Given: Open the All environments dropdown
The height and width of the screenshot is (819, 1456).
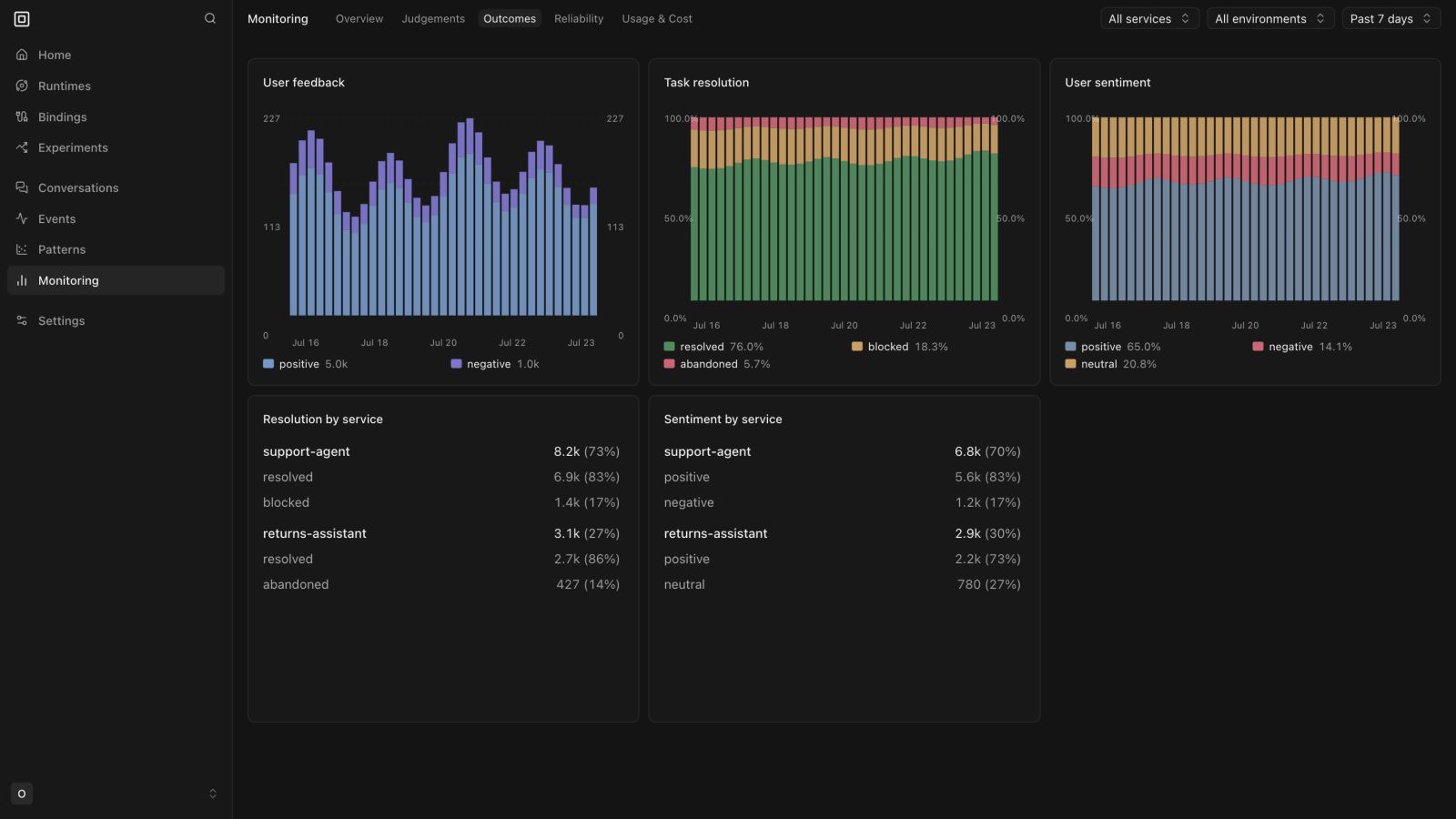Looking at the screenshot, I should pyautogui.click(x=1270, y=18).
